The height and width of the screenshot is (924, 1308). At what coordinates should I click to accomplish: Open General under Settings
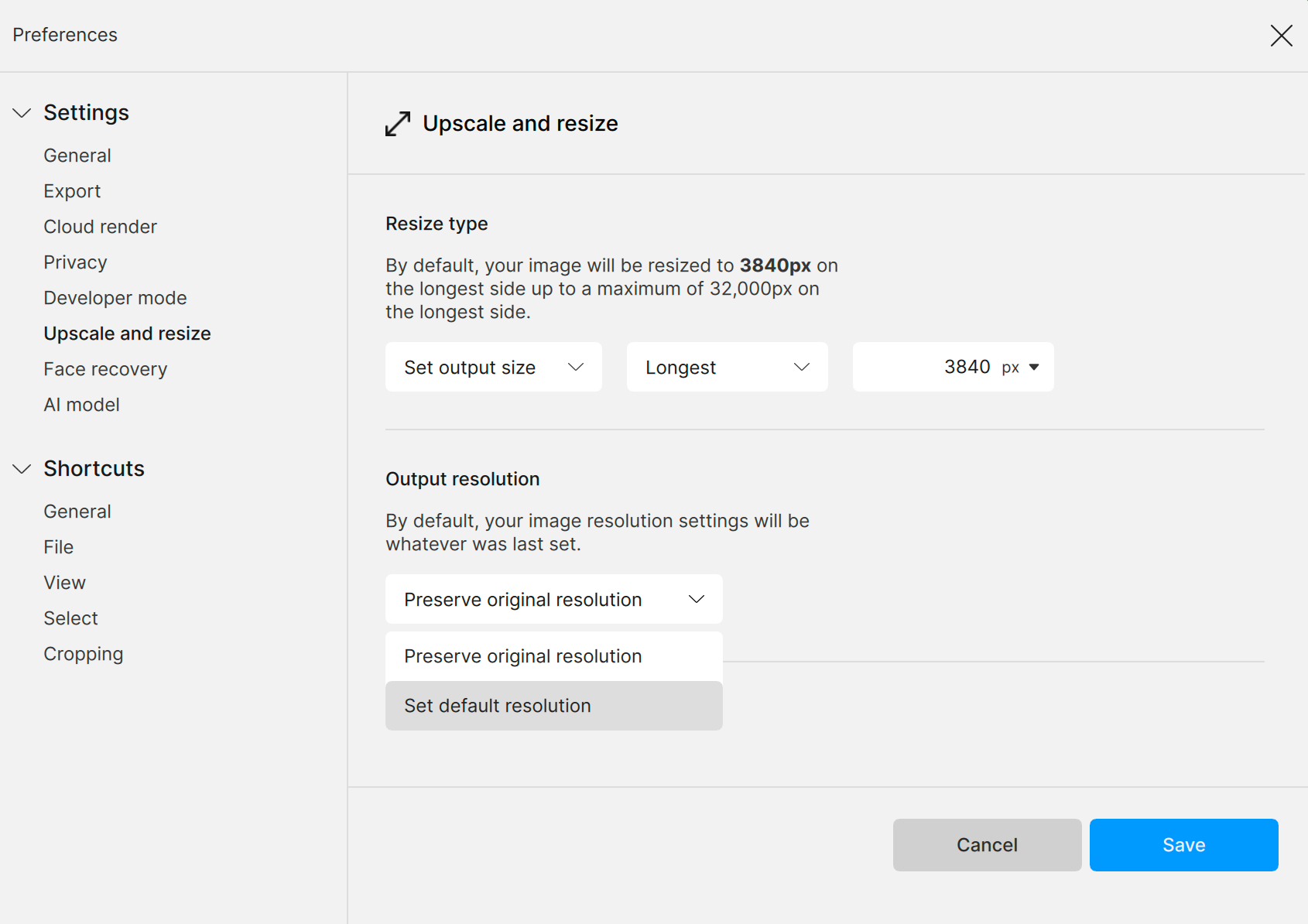[x=77, y=156]
